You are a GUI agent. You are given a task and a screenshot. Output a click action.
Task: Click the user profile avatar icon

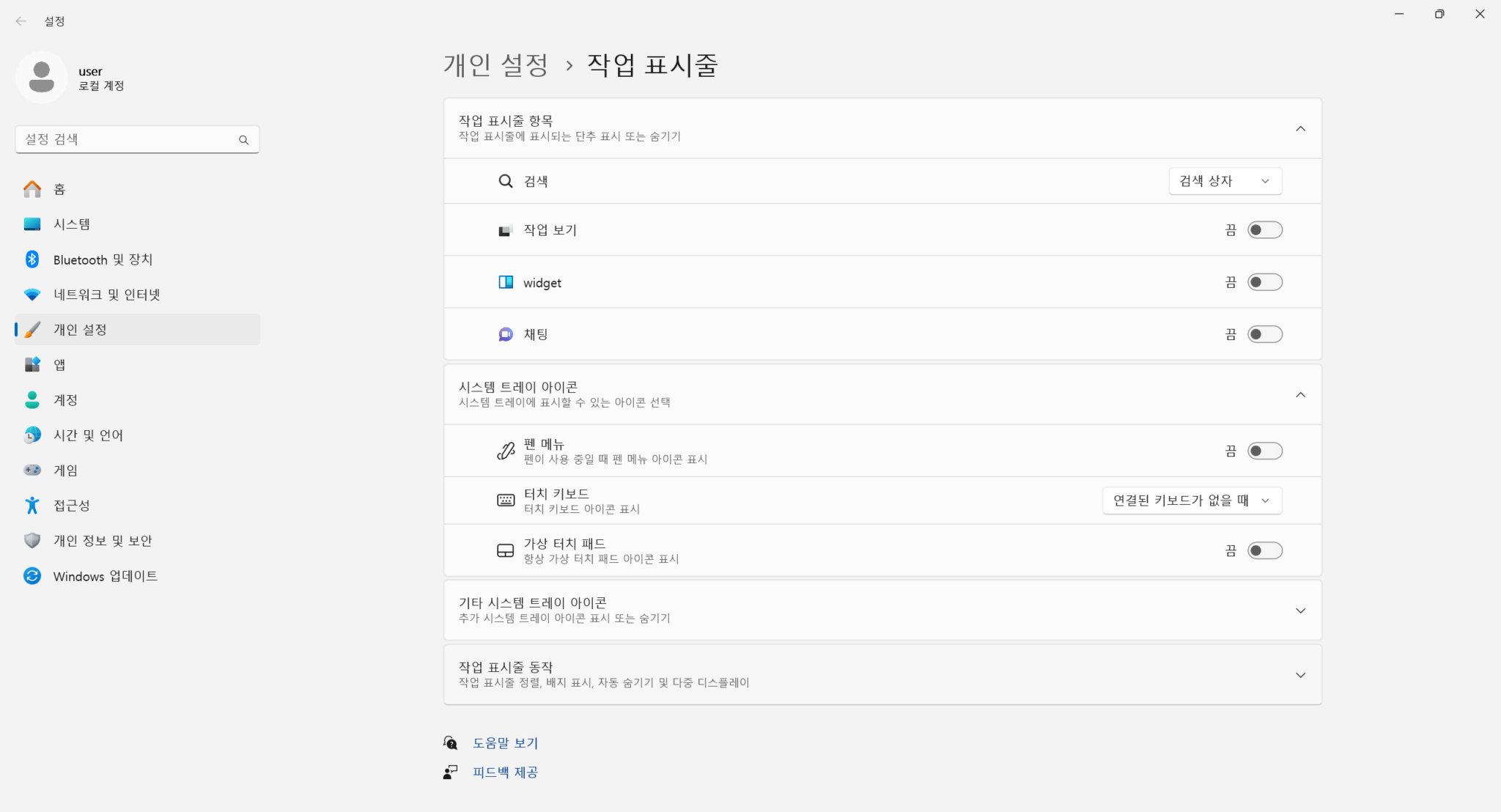point(42,78)
